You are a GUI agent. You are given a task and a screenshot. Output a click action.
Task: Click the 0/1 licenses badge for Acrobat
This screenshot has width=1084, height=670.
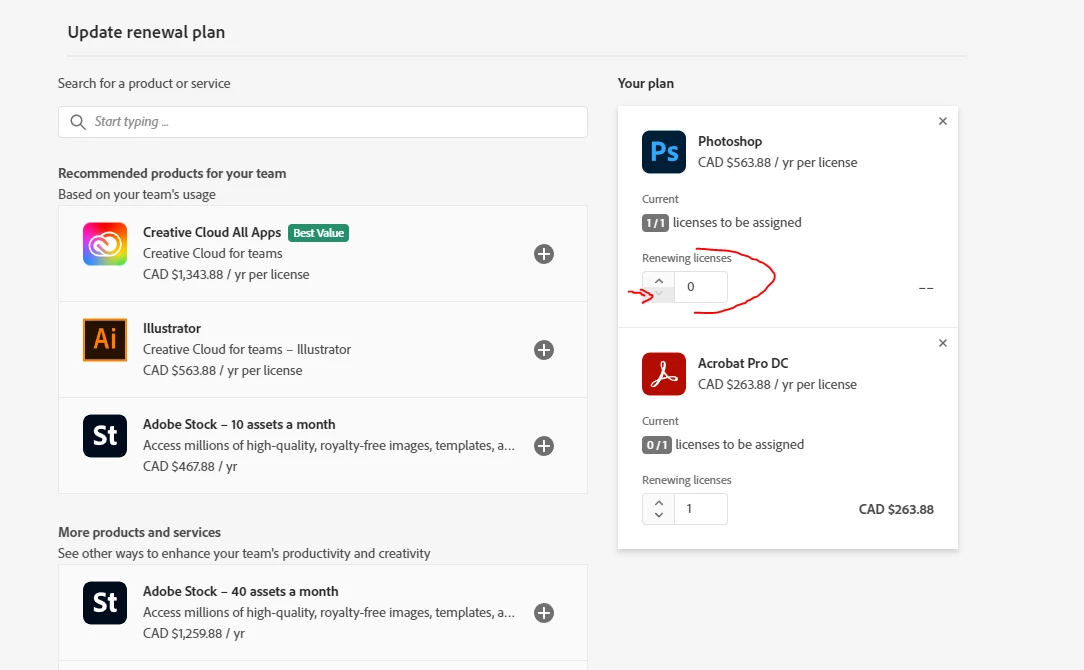tap(657, 445)
